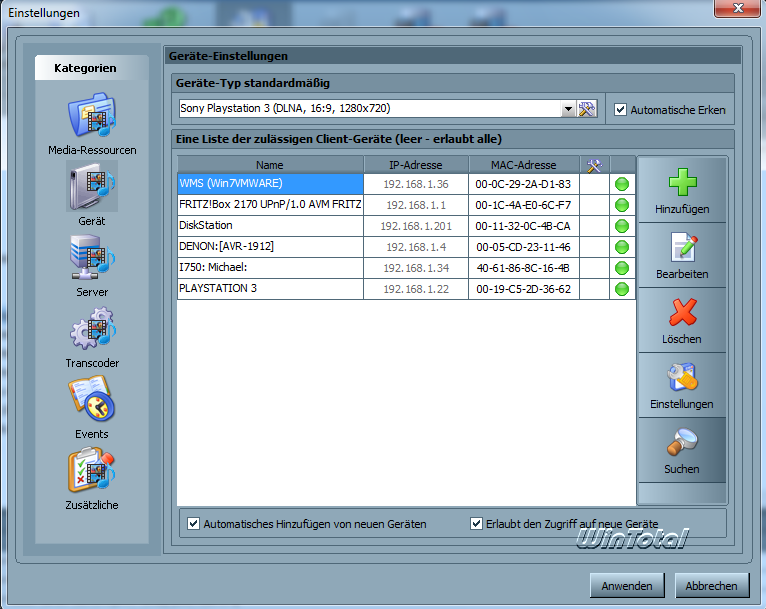The image size is (766, 609).
Task: Toggle Automatisches Hinzufügen von neuen Geräten
Action: 193,524
